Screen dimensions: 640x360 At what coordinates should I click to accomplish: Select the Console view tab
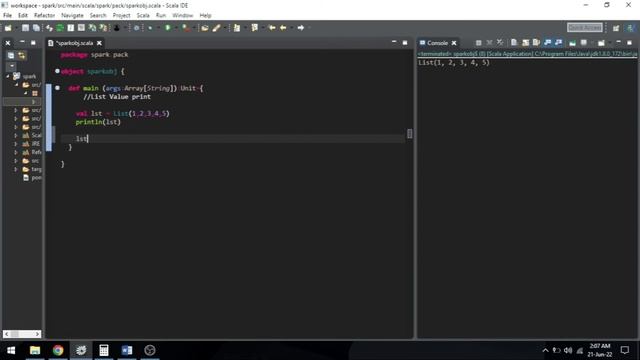(x=437, y=43)
